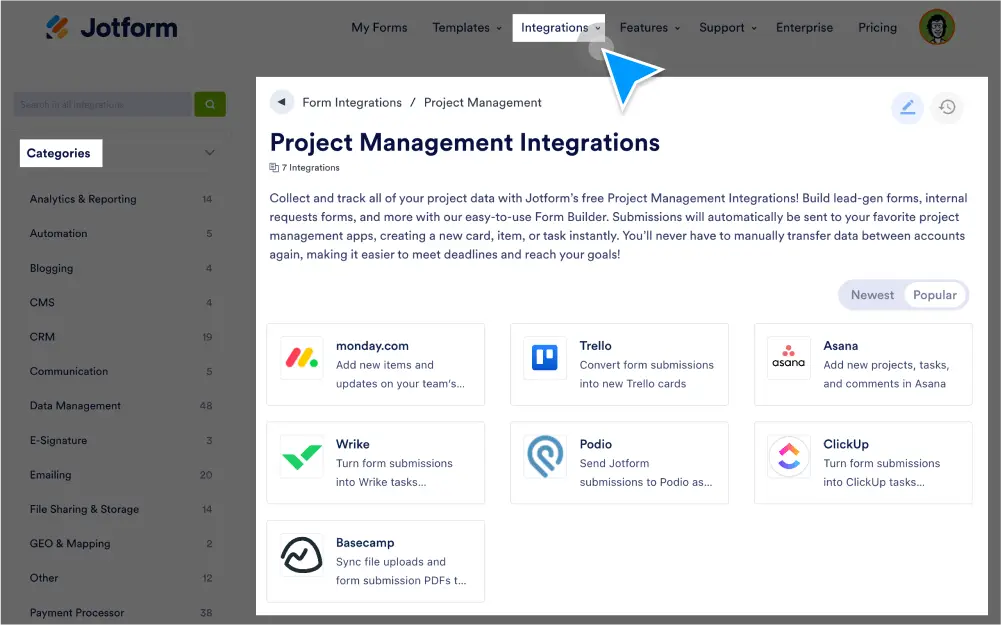Click the Trello integration icon
The height and width of the screenshot is (625, 1001).
pyautogui.click(x=544, y=356)
